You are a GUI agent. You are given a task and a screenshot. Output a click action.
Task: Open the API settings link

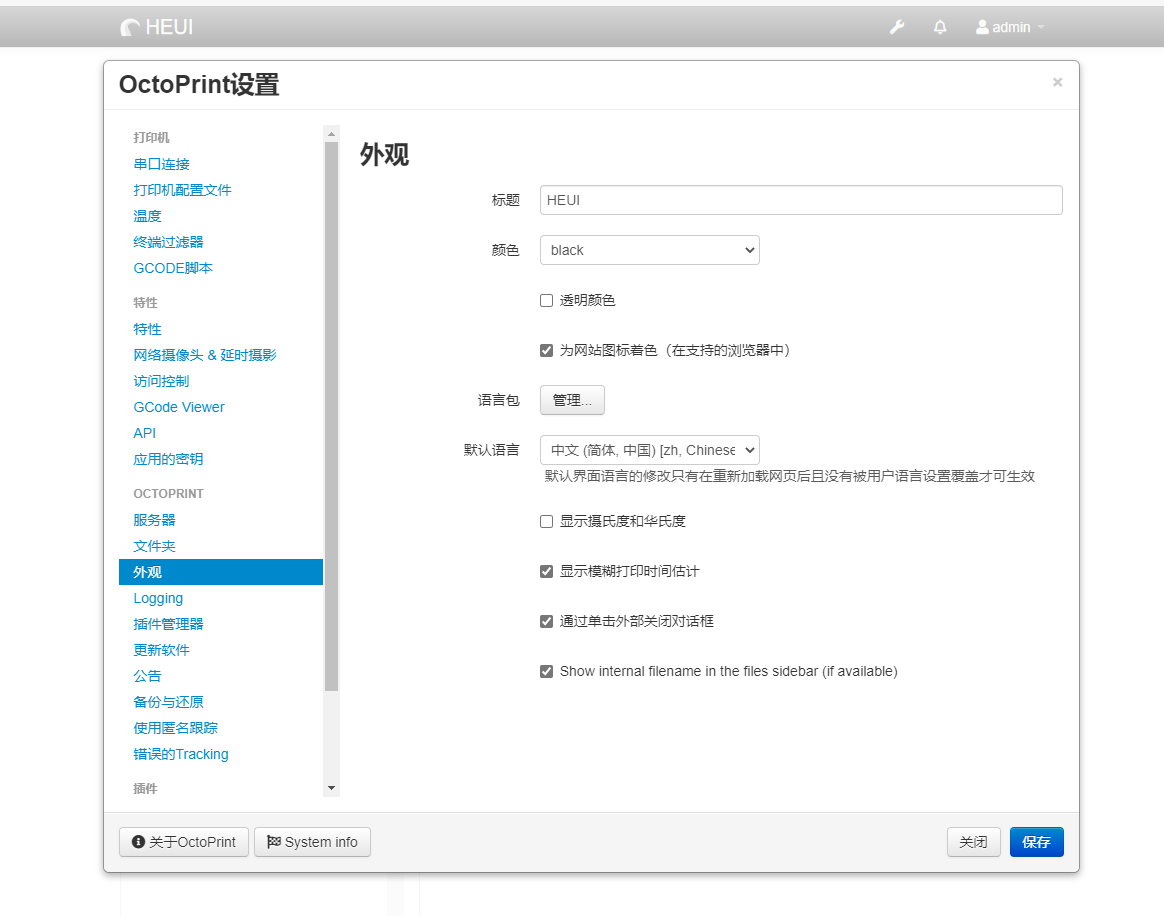144,433
